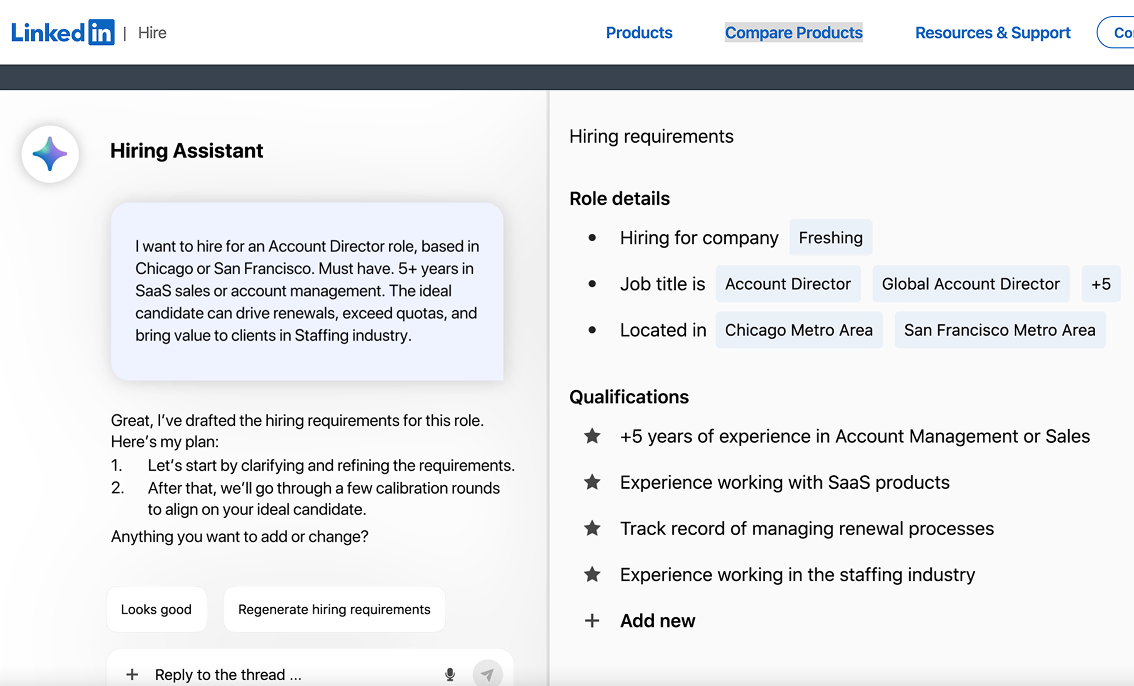The width and height of the screenshot is (1134, 686).
Task: Click Regenerate hiring requirements button
Action: tap(334, 609)
